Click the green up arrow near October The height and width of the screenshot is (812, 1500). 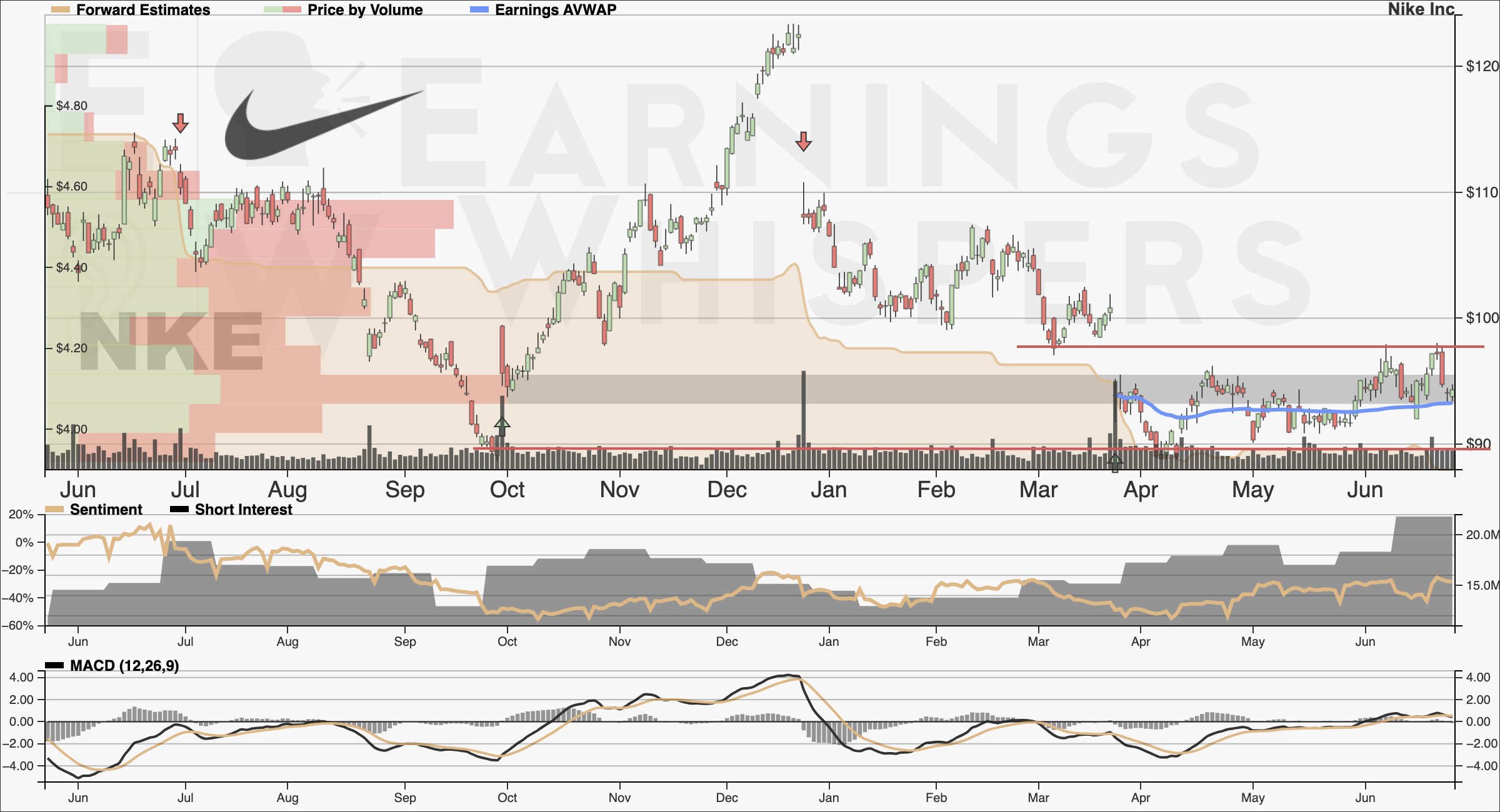[502, 426]
